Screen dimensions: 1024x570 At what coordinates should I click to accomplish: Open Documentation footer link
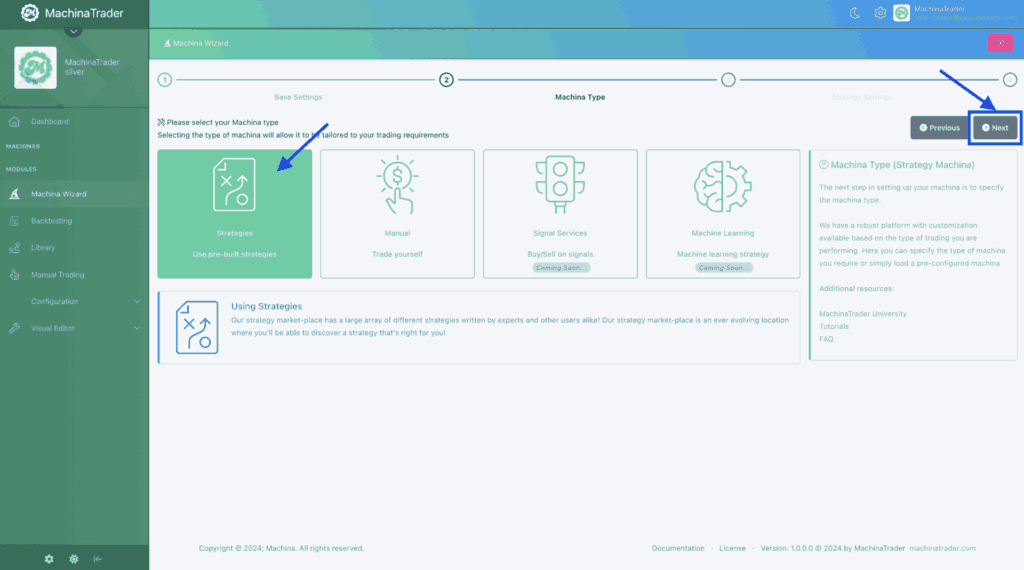pos(678,548)
